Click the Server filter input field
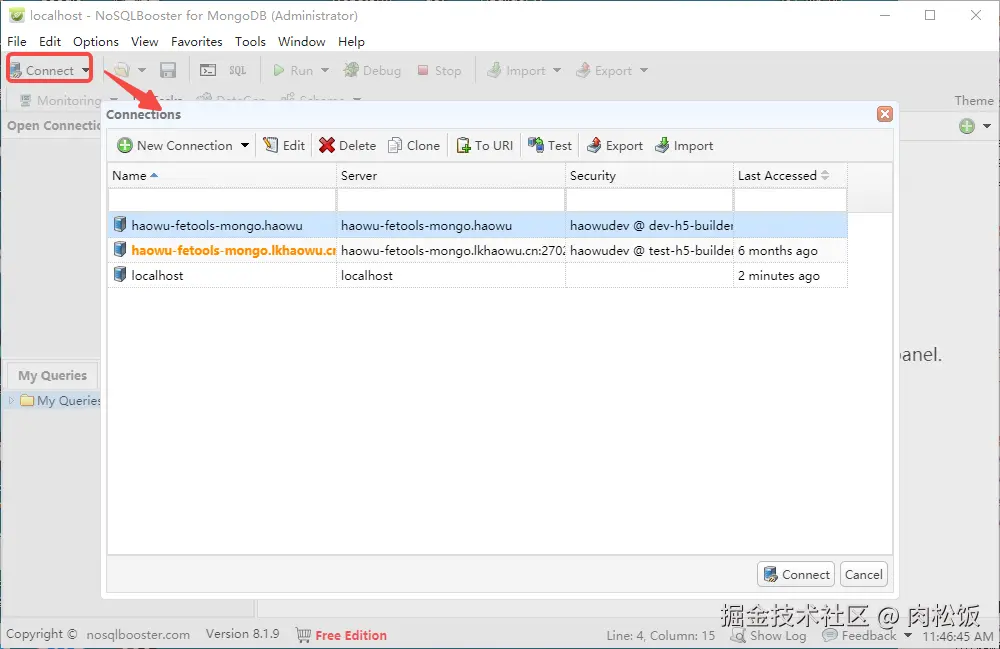1000x649 pixels. coord(450,200)
